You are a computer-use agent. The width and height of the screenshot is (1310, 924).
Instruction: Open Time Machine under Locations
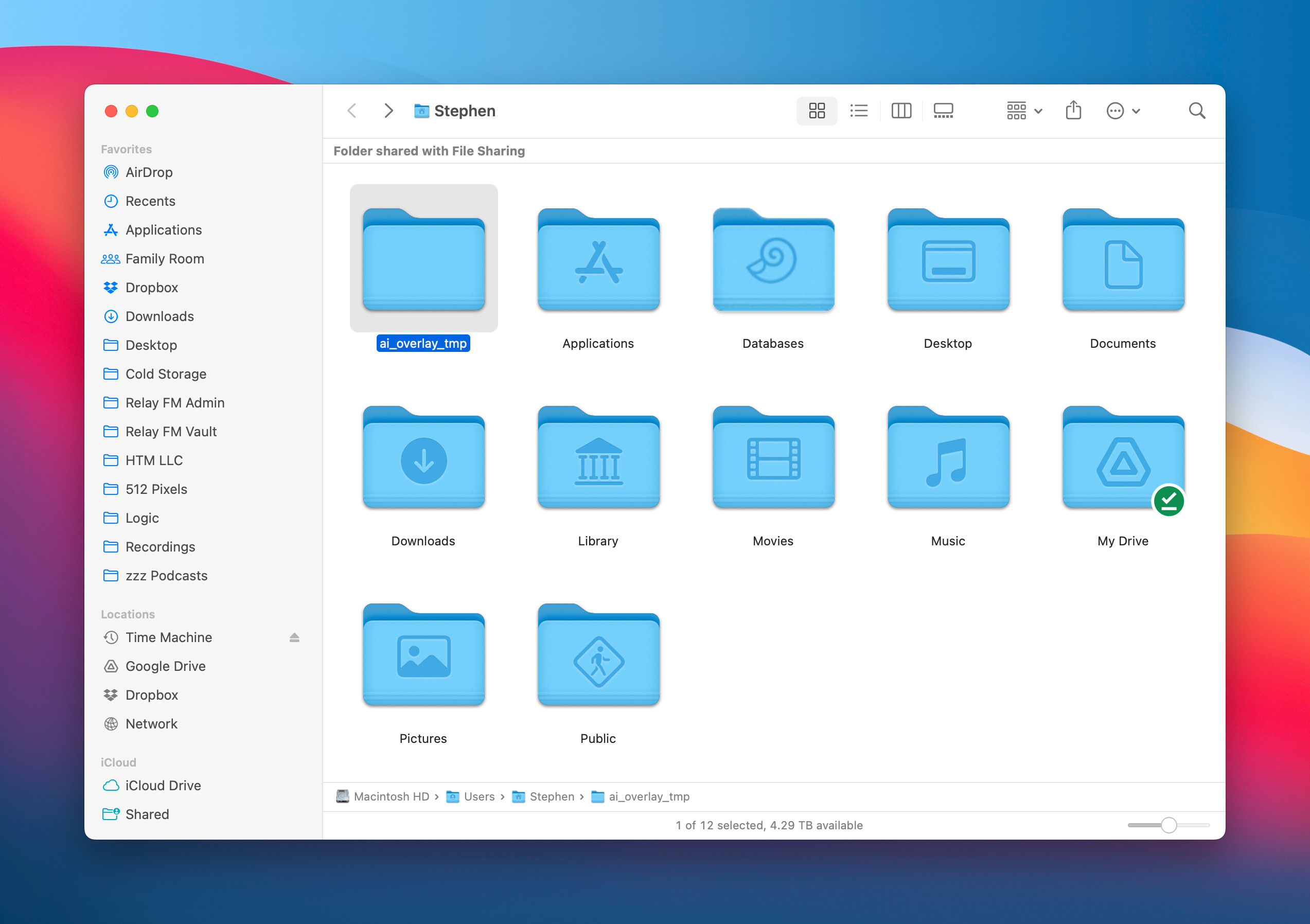[203, 637]
